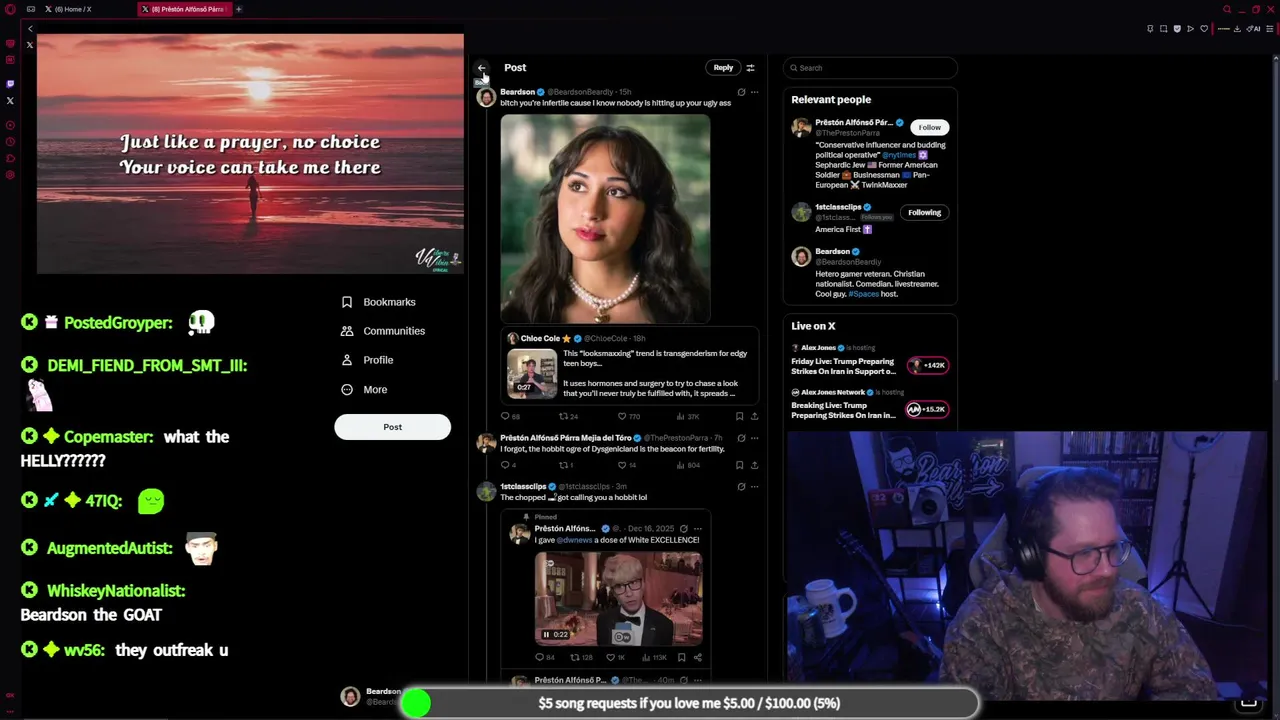Click the Post compose button in sidebar
This screenshot has height=720, width=1280.
[x=392, y=427]
